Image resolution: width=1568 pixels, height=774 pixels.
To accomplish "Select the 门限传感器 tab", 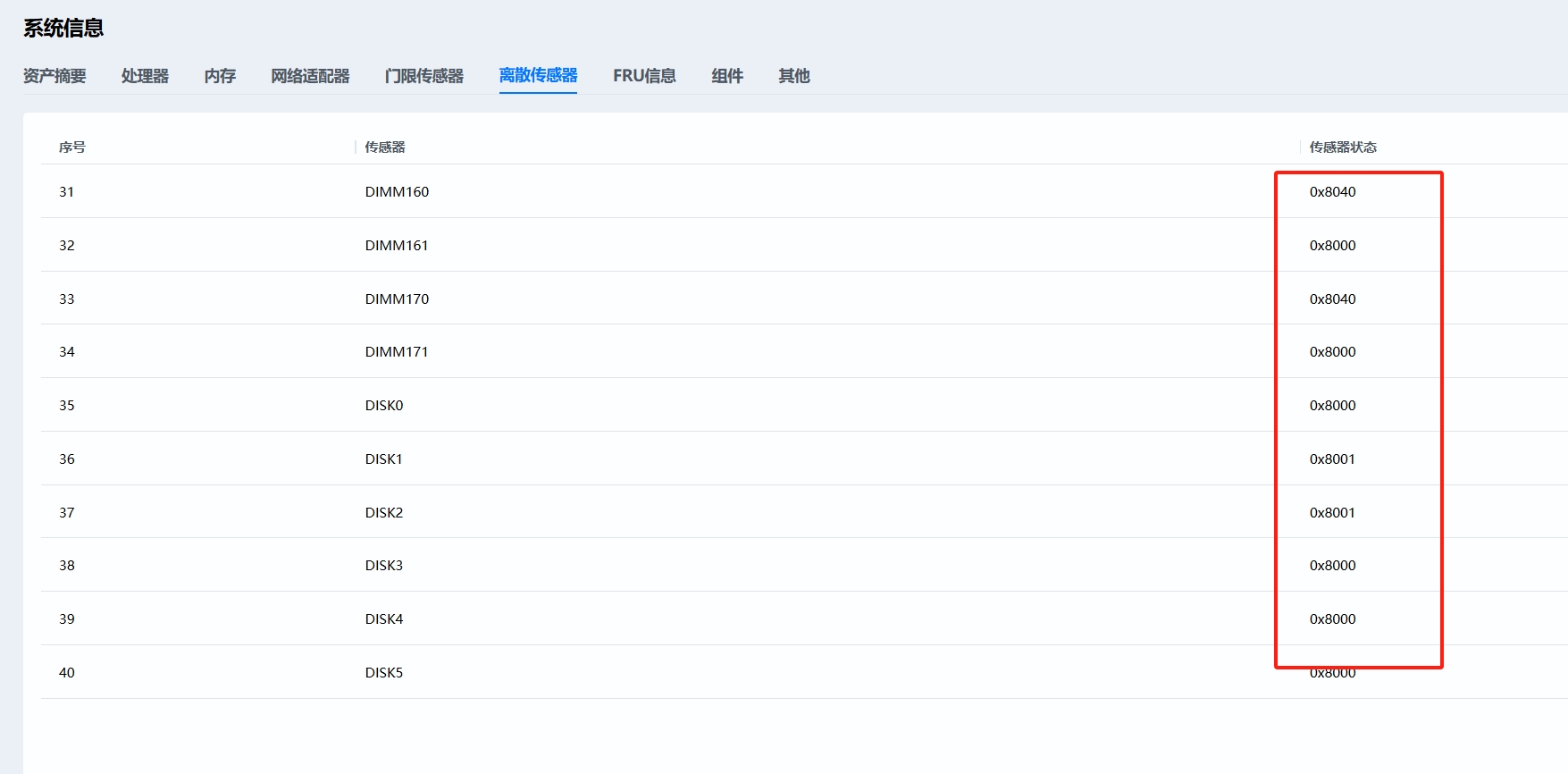I will tap(423, 76).
